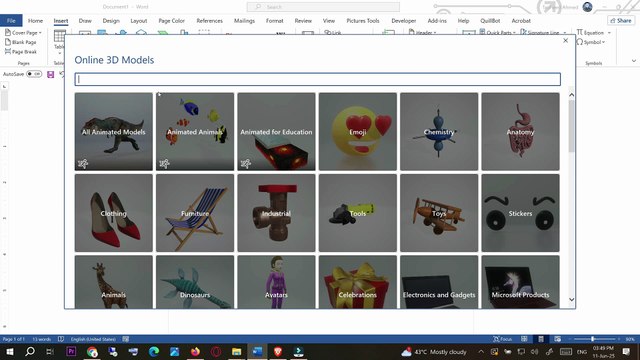
Task: Switch to the Design ribbon tab
Action: (x=111, y=20)
